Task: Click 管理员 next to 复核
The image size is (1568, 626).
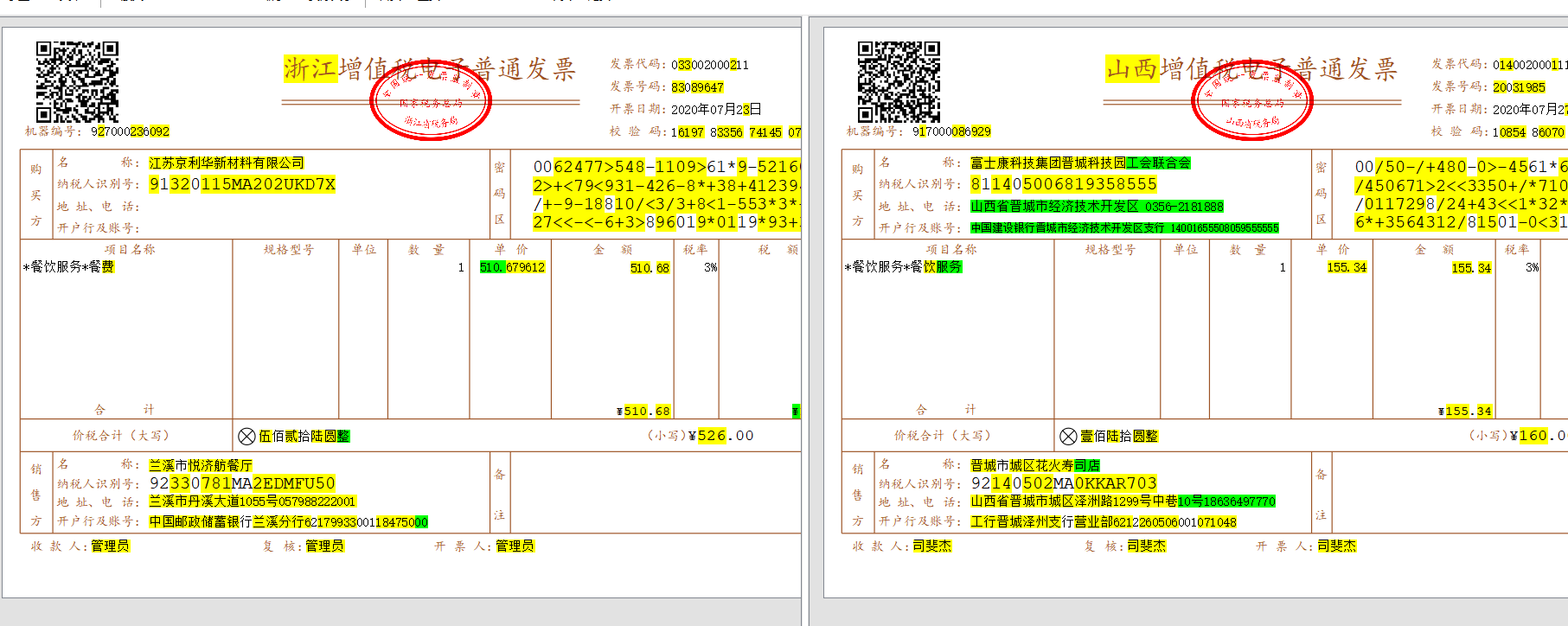Action: pyautogui.click(x=325, y=546)
